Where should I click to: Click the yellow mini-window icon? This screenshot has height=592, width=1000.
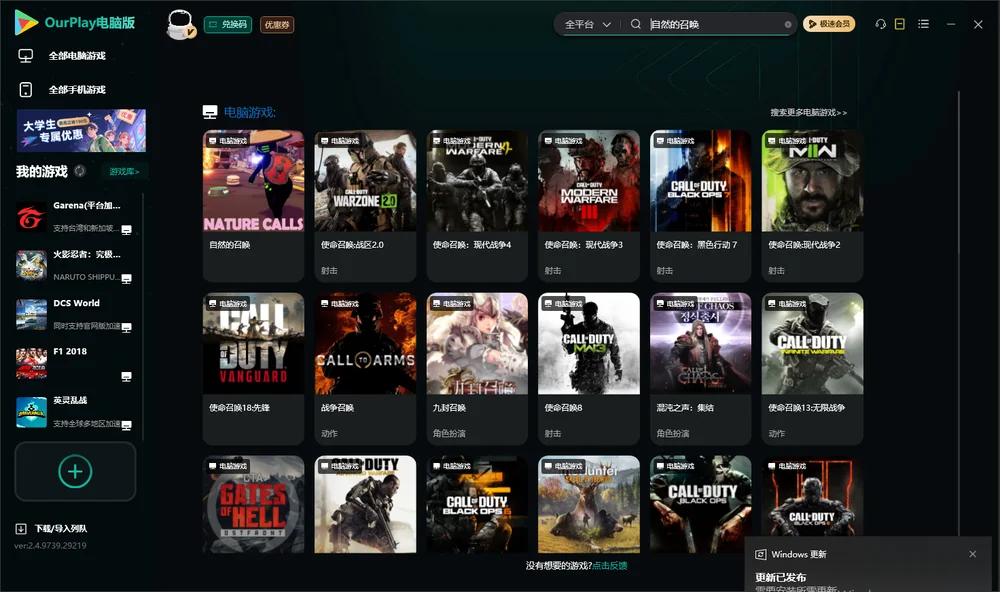pos(899,24)
